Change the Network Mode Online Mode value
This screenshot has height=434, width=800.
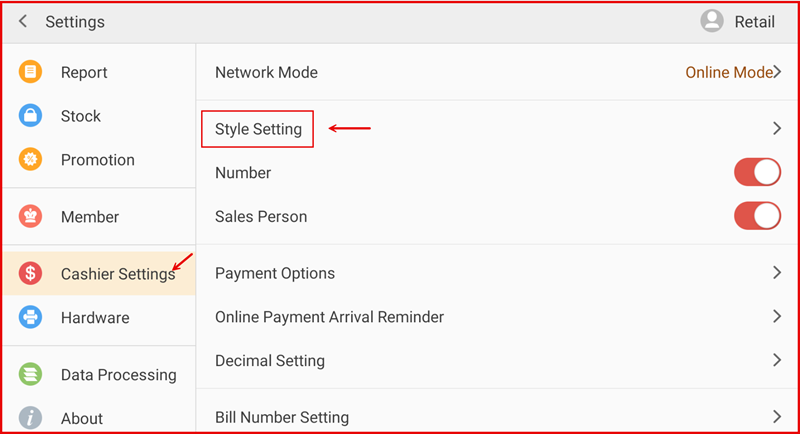[x=728, y=72]
